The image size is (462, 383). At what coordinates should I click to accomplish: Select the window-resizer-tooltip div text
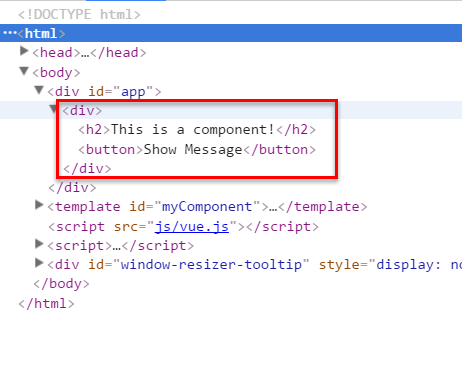255,265
